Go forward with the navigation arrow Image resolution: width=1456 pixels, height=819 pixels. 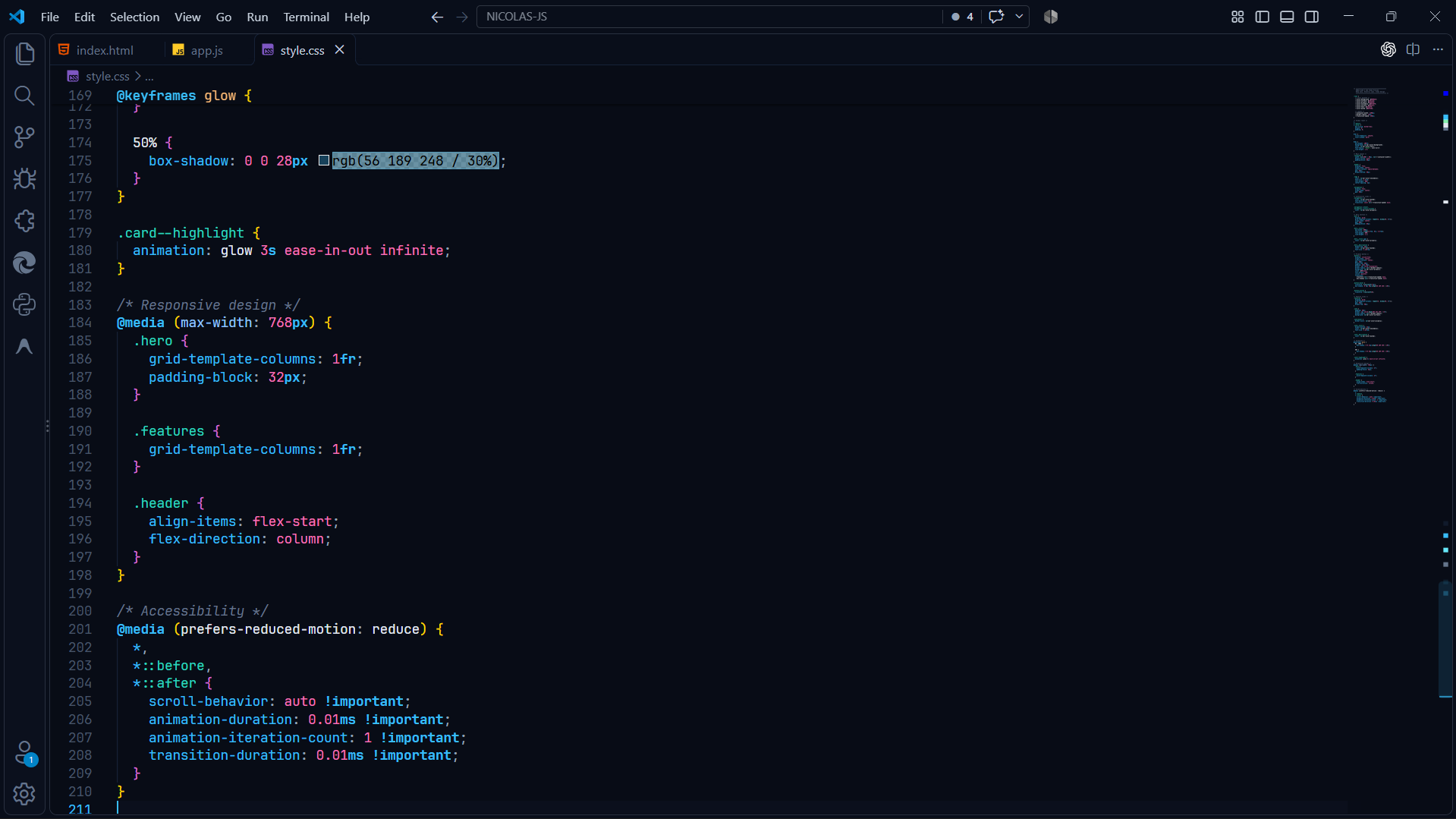[x=462, y=17]
